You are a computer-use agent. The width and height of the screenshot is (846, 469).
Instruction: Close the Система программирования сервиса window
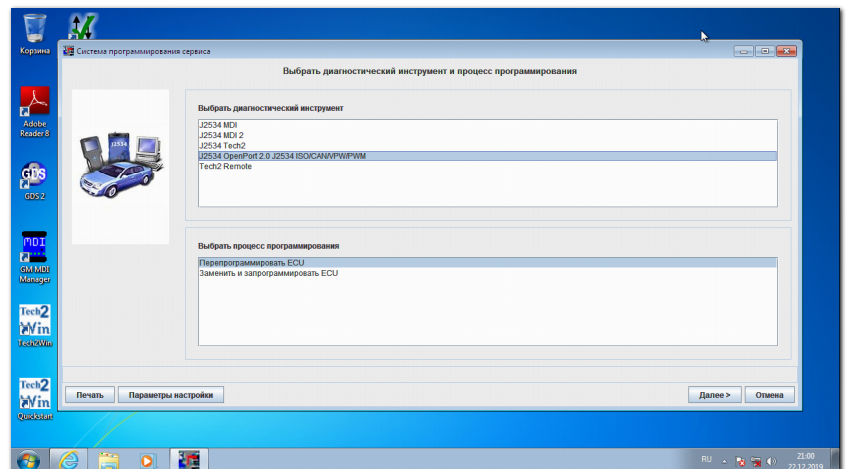click(786, 51)
